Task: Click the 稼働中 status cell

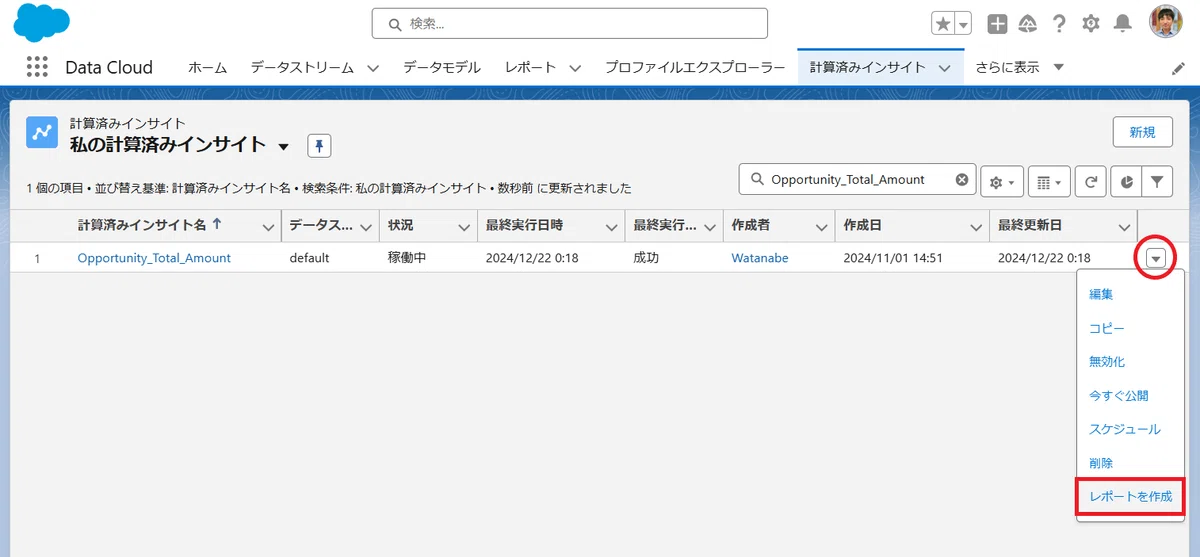Action: coord(407,258)
